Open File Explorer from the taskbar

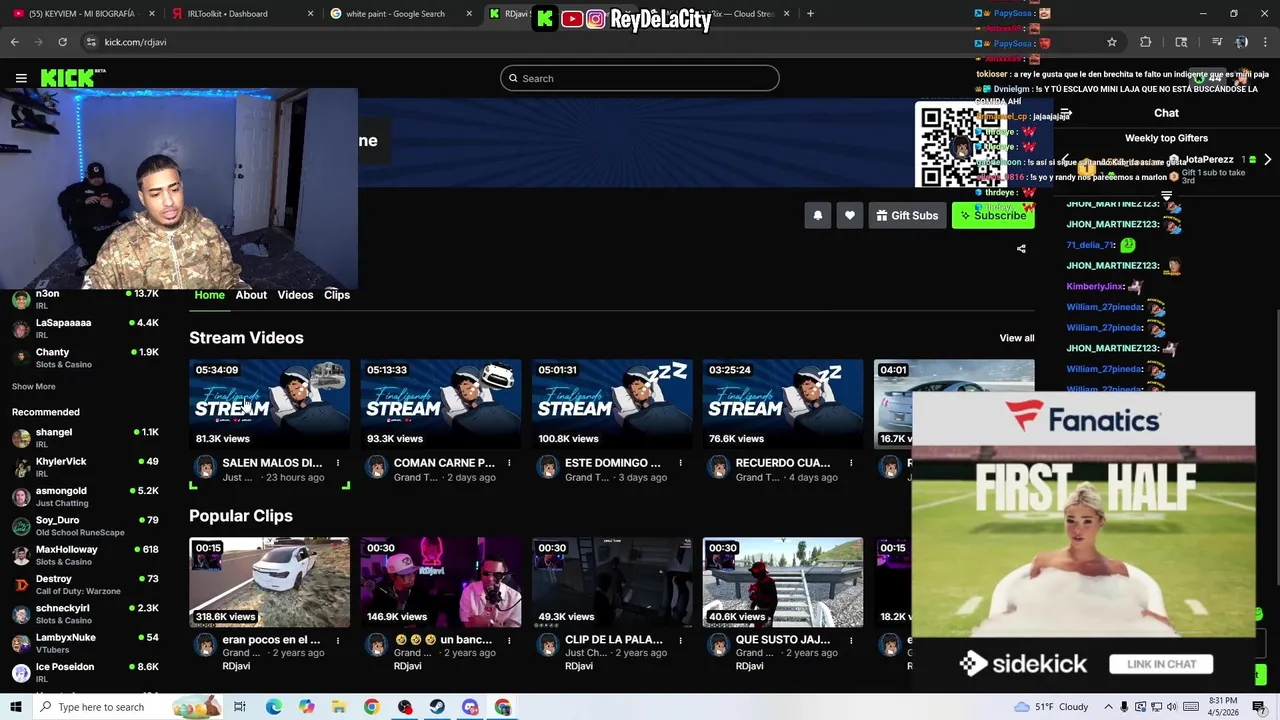coord(339,707)
